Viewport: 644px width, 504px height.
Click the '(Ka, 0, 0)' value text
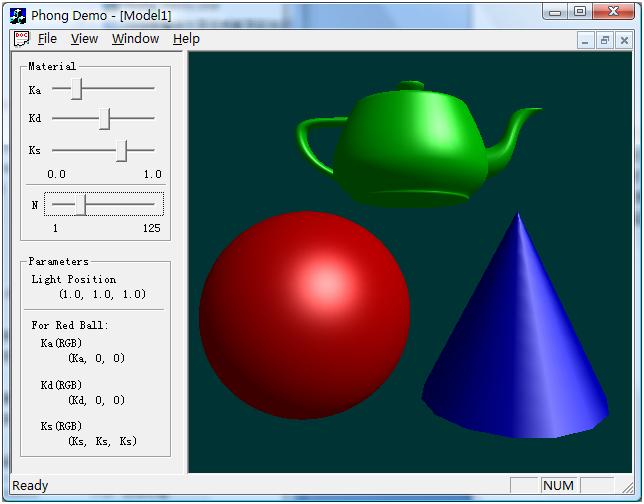97,358
